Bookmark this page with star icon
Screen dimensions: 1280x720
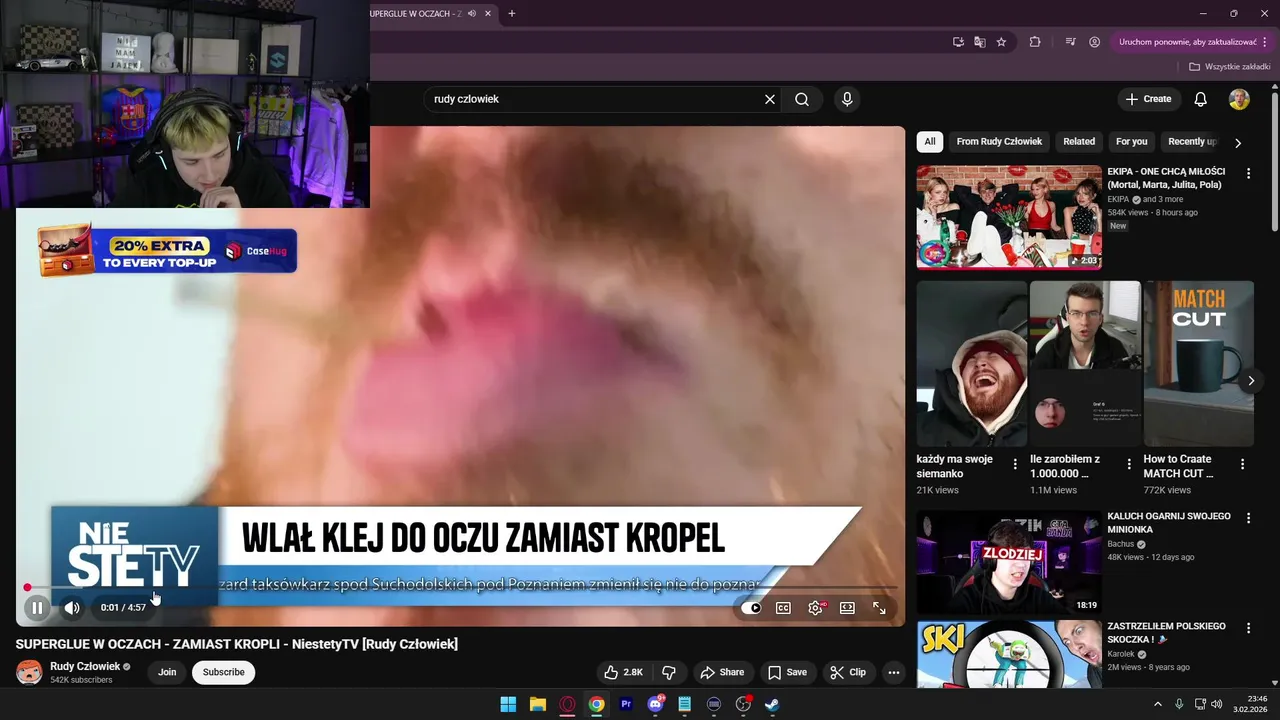1001,42
